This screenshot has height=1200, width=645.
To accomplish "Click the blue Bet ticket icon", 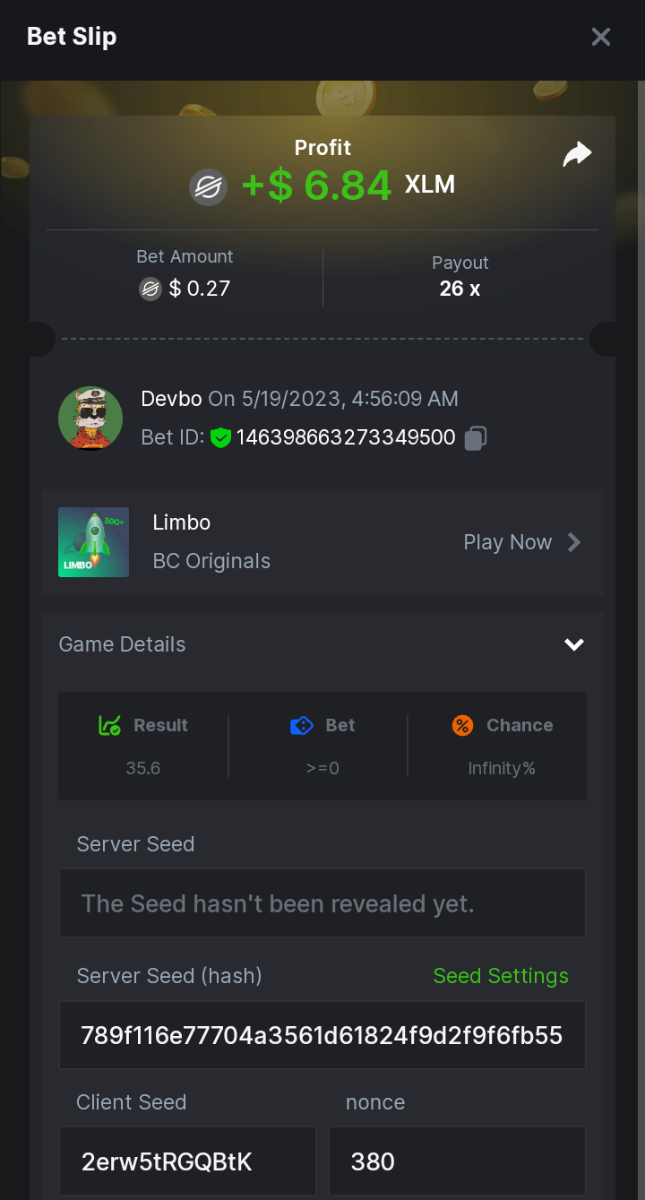I will click(x=301, y=726).
